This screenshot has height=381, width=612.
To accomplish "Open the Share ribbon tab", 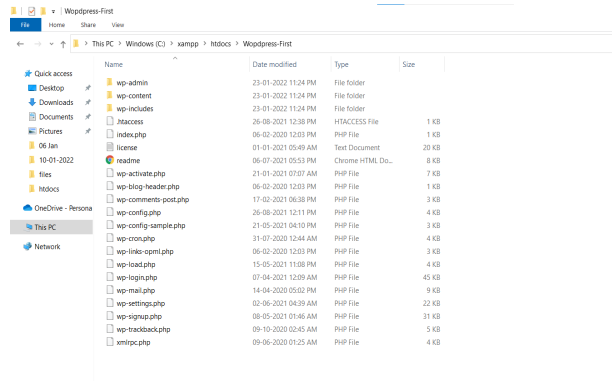I will [x=88, y=25].
